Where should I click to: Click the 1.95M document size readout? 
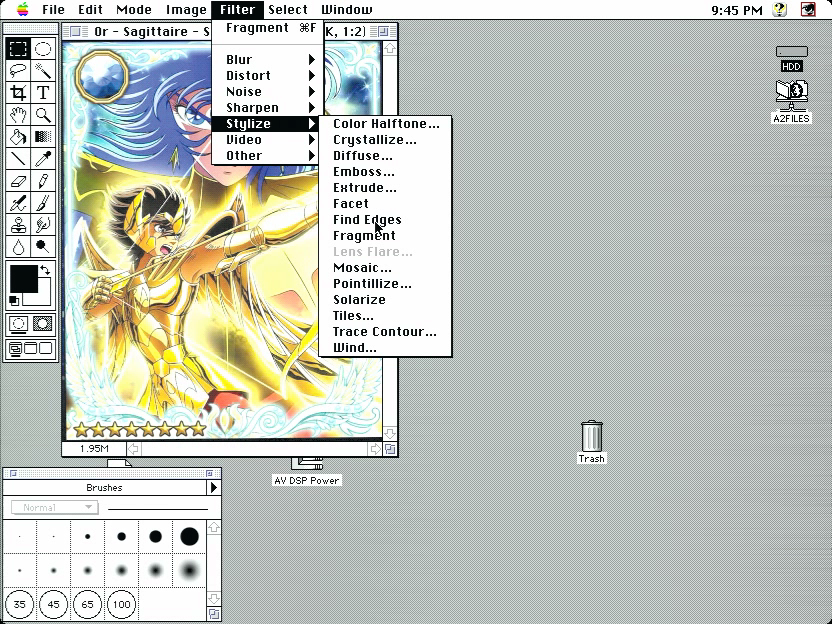(94, 449)
